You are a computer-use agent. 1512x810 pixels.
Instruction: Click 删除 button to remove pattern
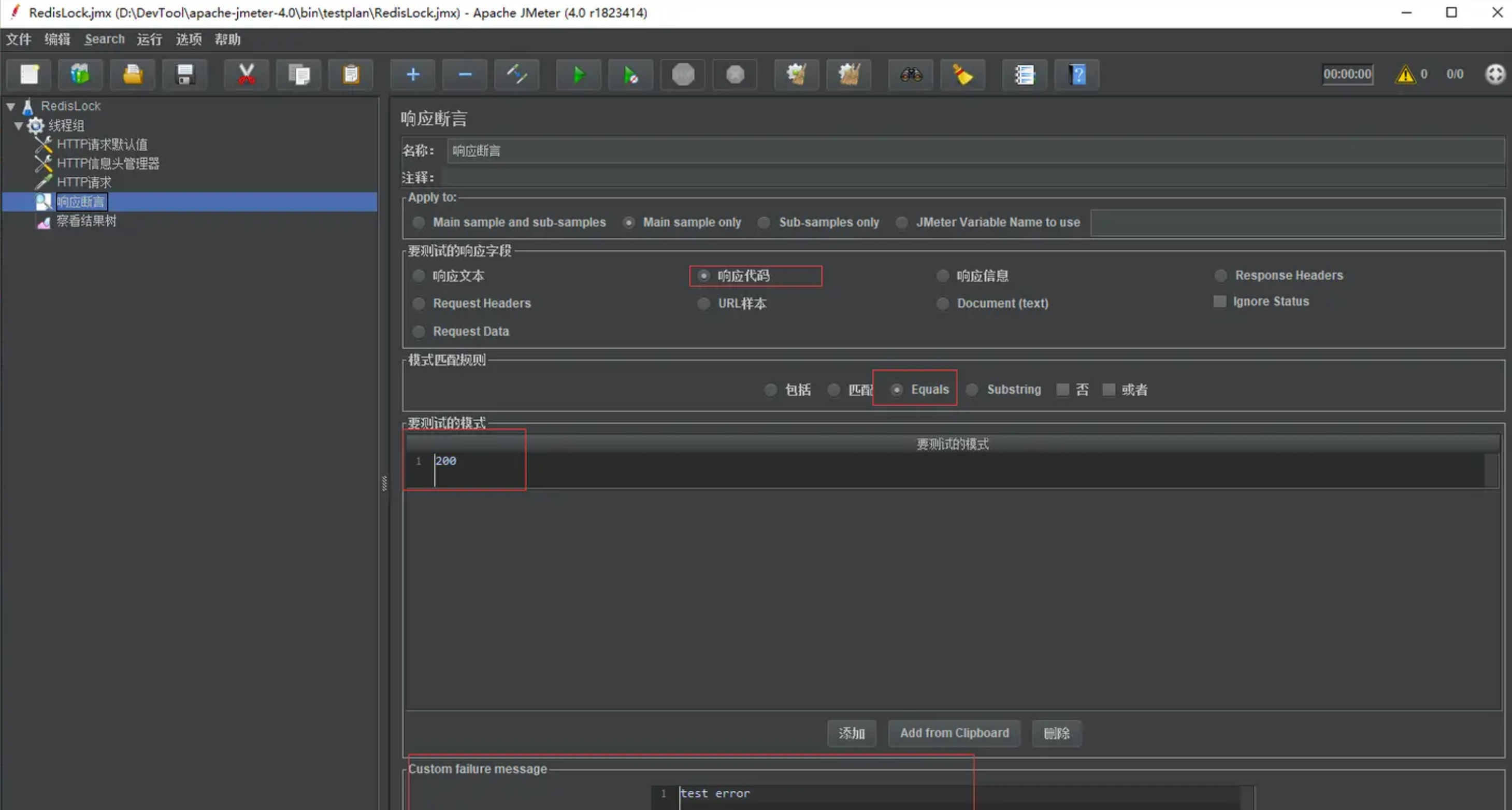pyautogui.click(x=1057, y=733)
